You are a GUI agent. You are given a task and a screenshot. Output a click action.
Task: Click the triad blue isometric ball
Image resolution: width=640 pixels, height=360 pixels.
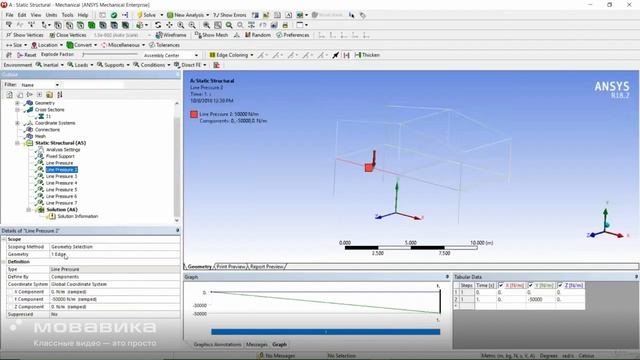point(607,225)
